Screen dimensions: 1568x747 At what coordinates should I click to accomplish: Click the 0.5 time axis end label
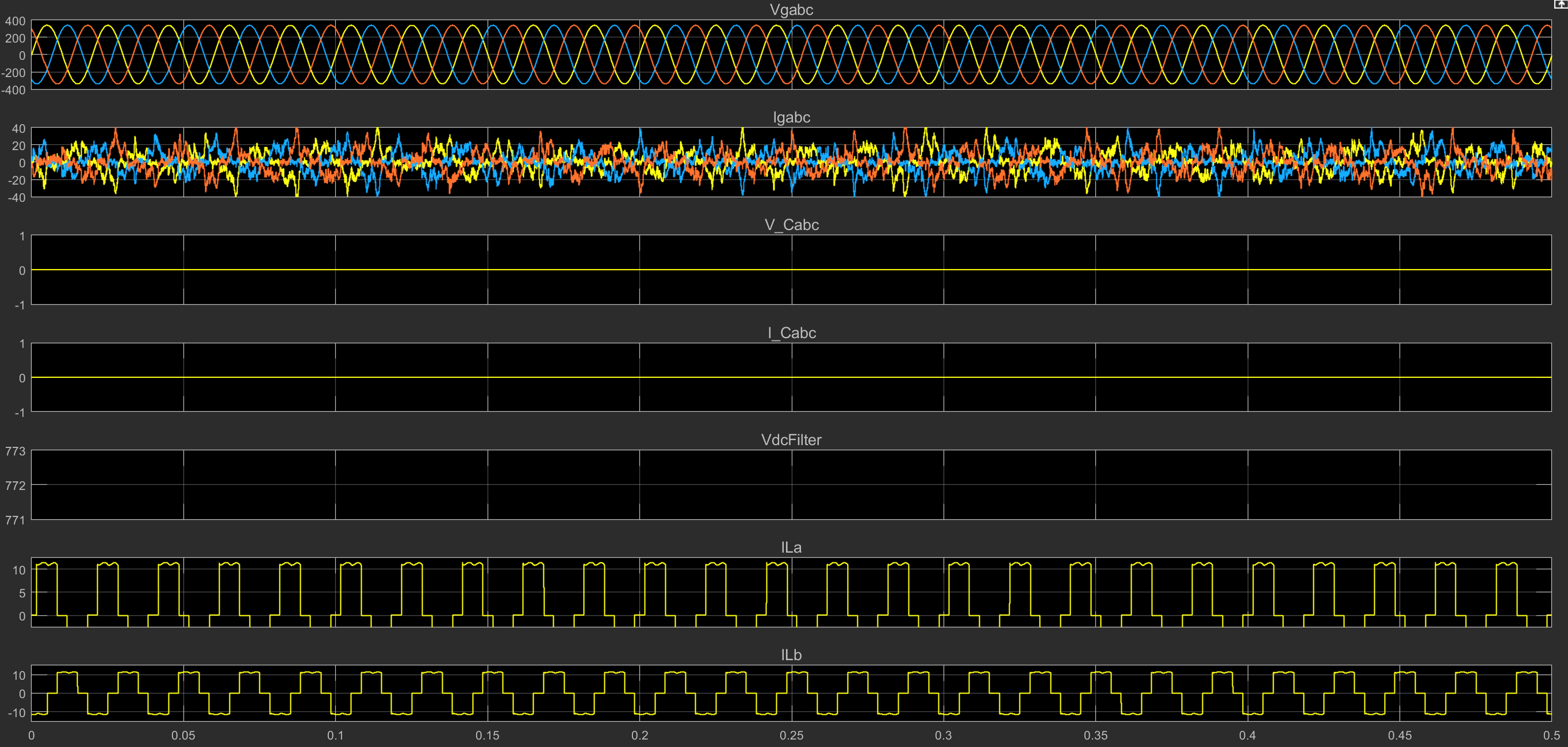tap(1551, 735)
